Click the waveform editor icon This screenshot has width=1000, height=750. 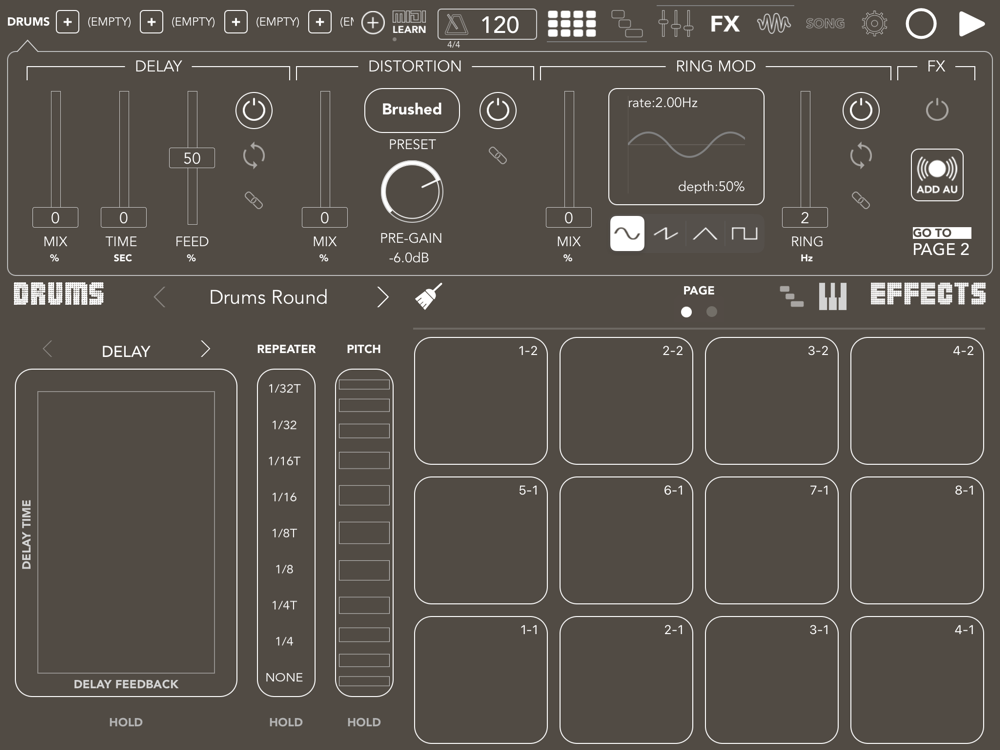click(x=774, y=23)
